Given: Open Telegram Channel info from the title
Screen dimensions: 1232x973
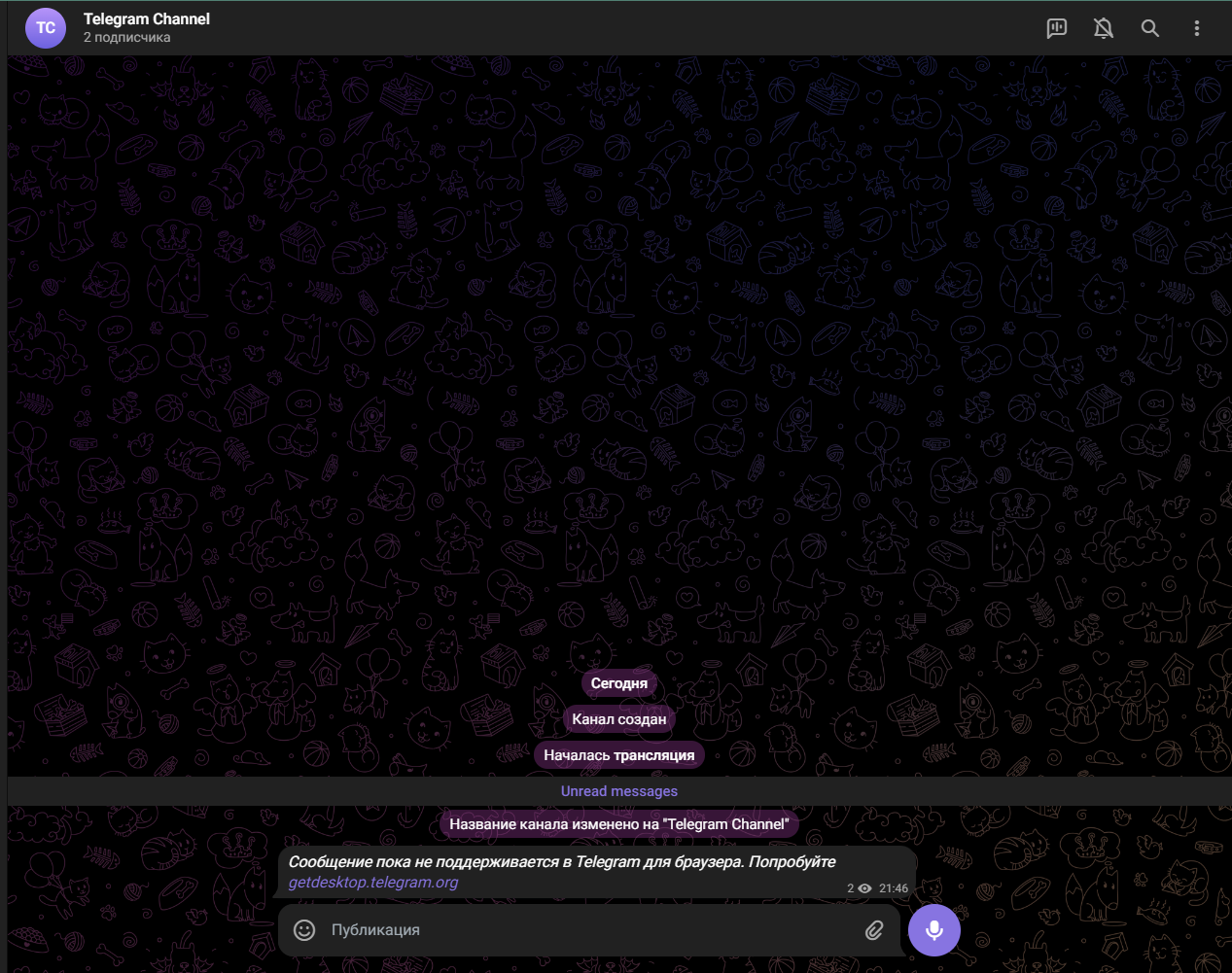Looking at the screenshot, I should (x=147, y=18).
